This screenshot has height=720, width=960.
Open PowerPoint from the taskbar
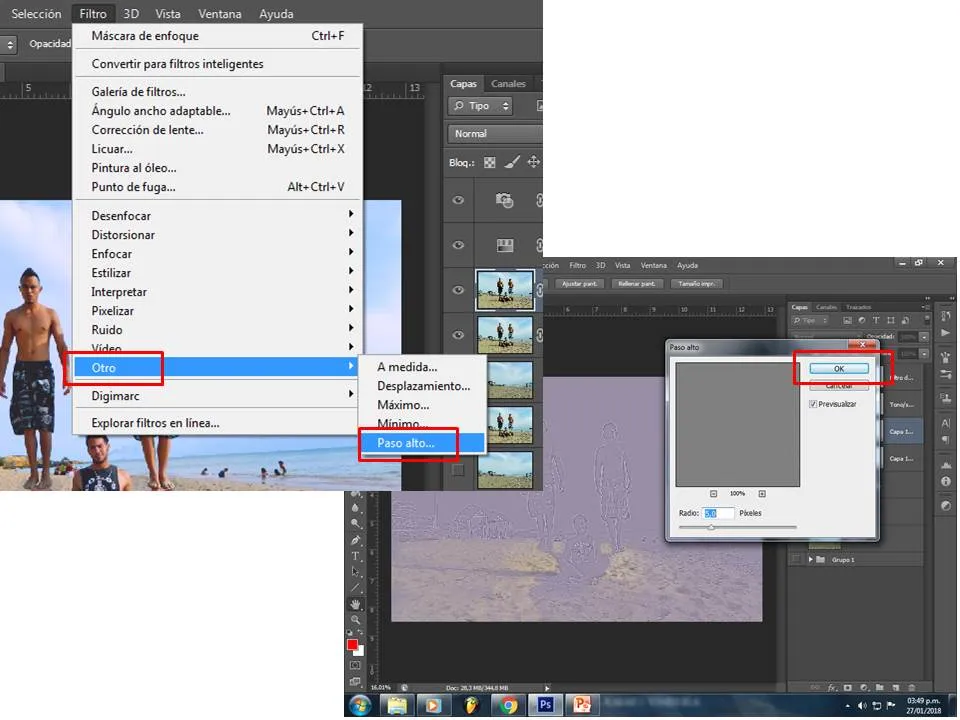click(582, 705)
